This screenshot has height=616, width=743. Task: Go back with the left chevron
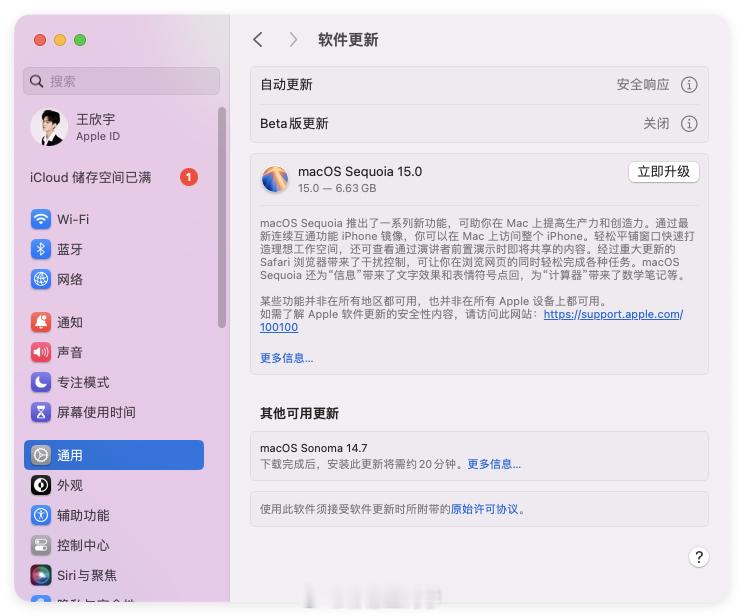click(x=258, y=39)
